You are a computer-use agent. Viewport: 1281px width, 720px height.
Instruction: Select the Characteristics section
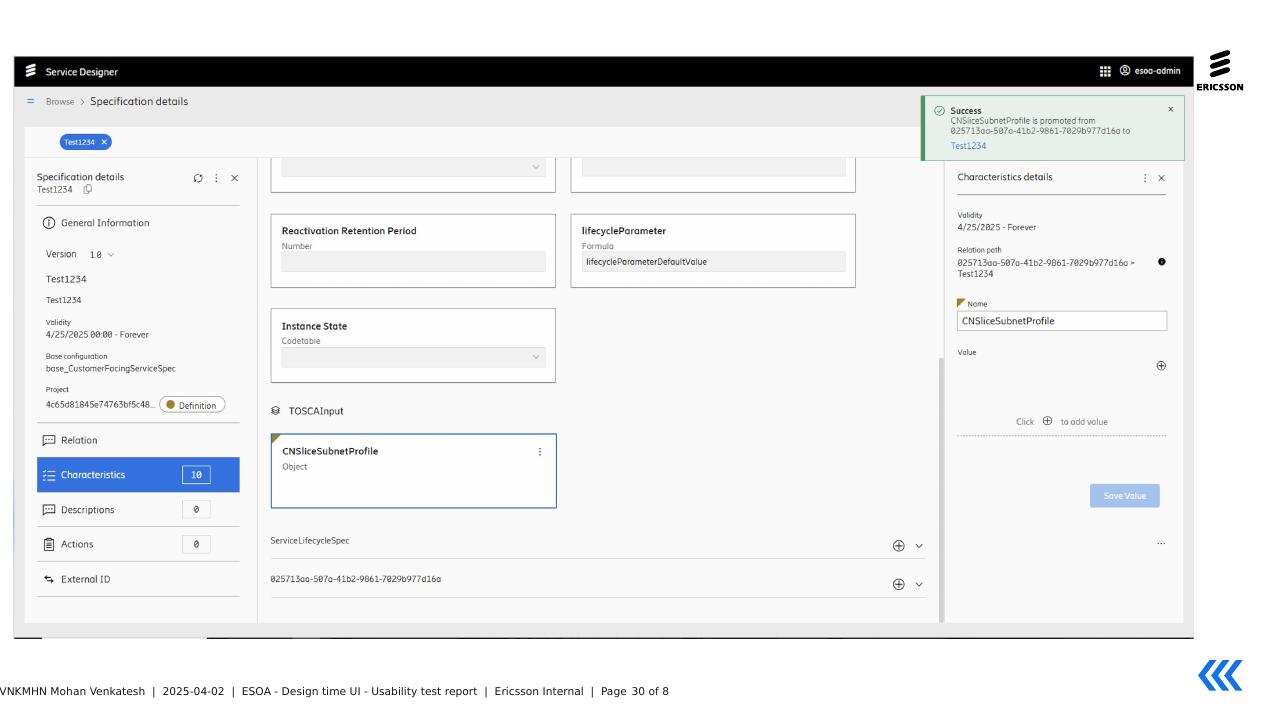tap(138, 475)
